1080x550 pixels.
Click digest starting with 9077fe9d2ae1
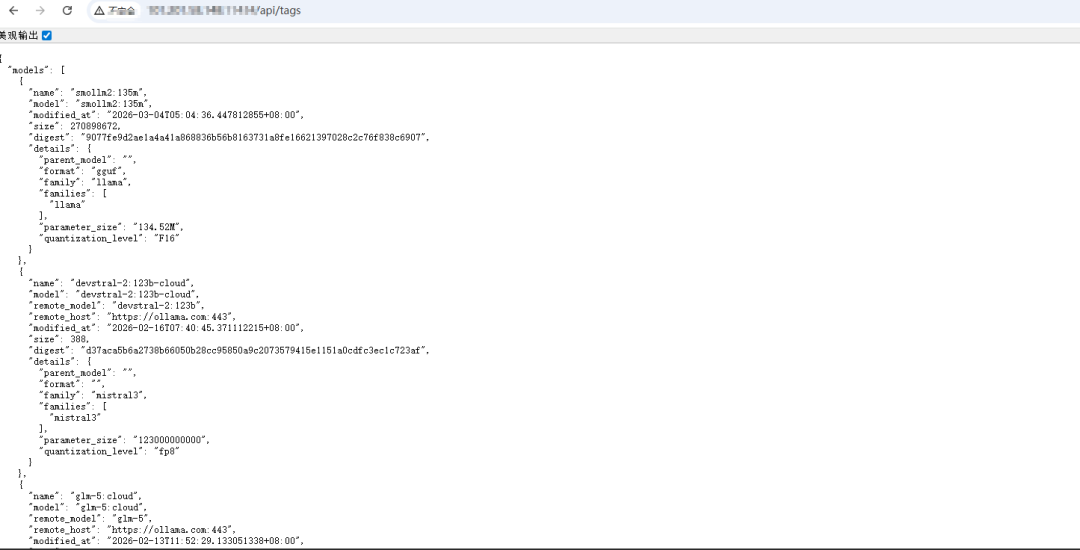tap(255, 137)
